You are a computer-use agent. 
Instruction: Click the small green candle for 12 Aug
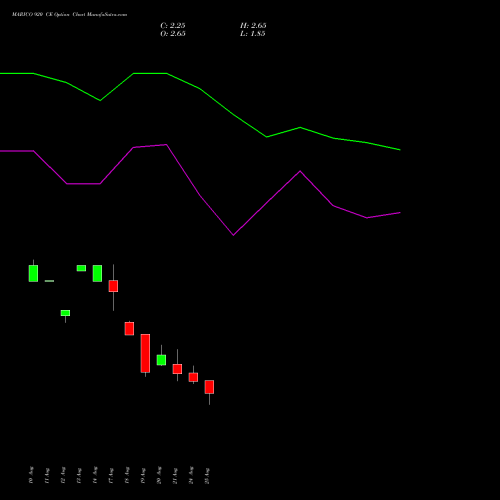[x=65, y=313]
